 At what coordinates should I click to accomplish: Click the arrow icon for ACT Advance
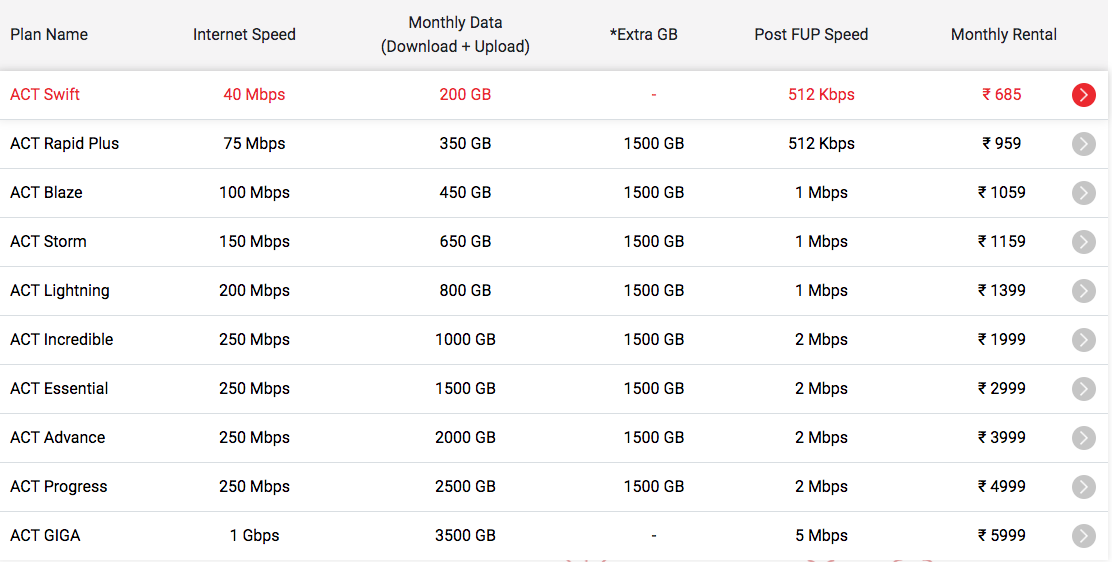coord(1084,437)
